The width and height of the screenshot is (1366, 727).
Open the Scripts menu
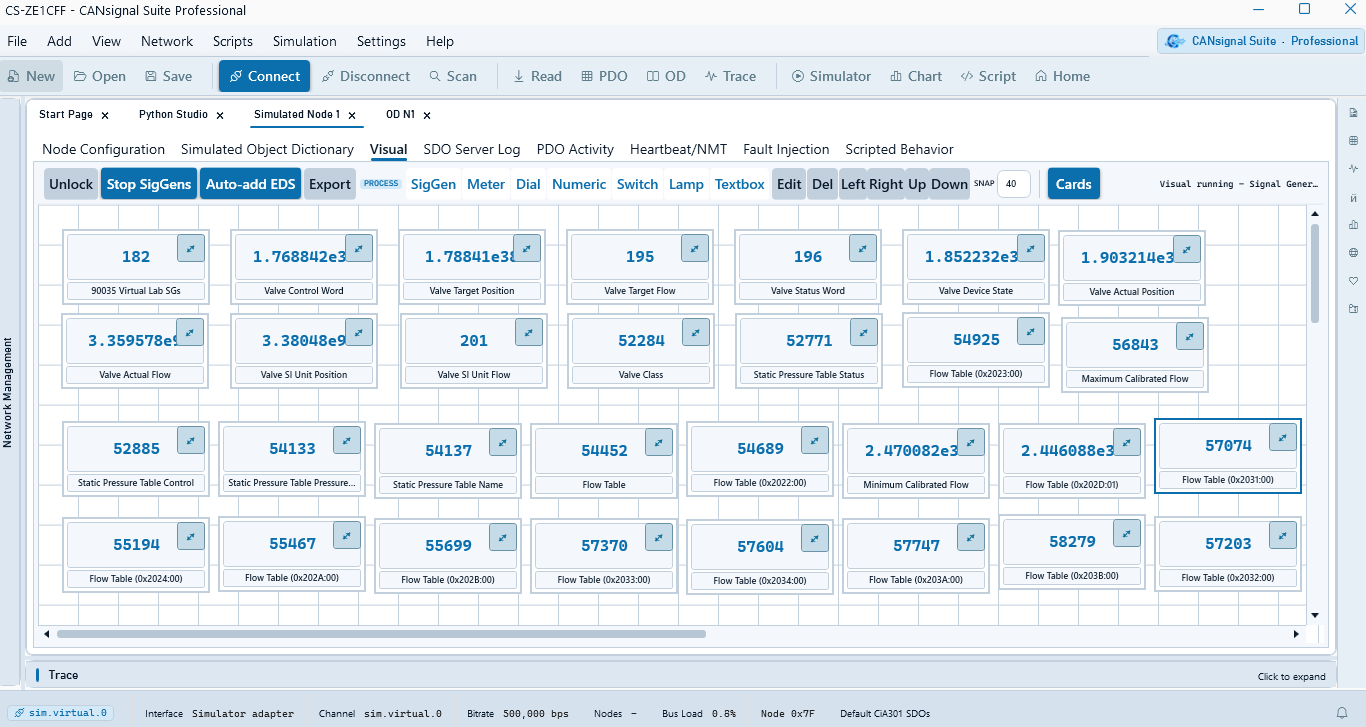[233, 41]
